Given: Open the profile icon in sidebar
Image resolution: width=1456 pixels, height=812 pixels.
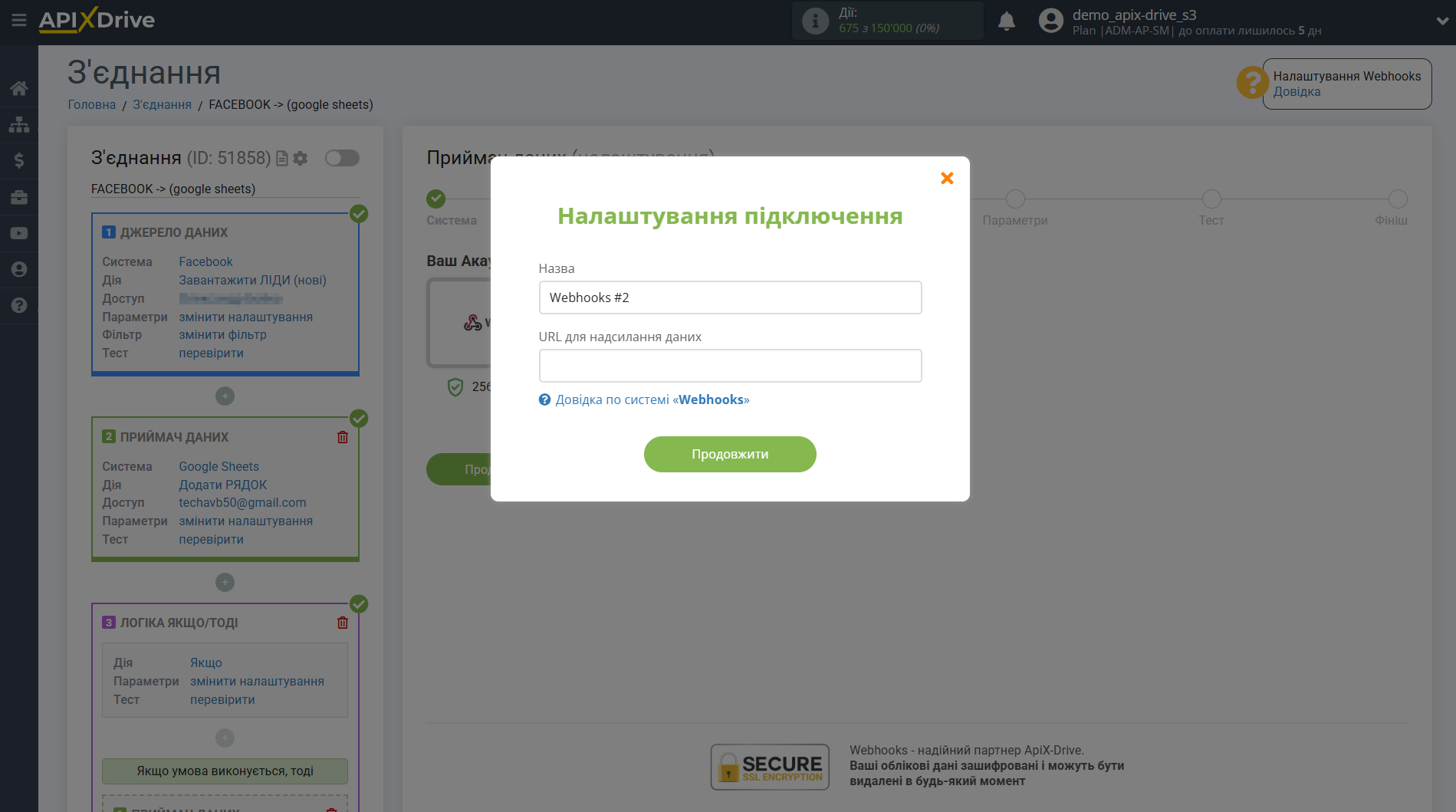Looking at the screenshot, I should 19,269.
